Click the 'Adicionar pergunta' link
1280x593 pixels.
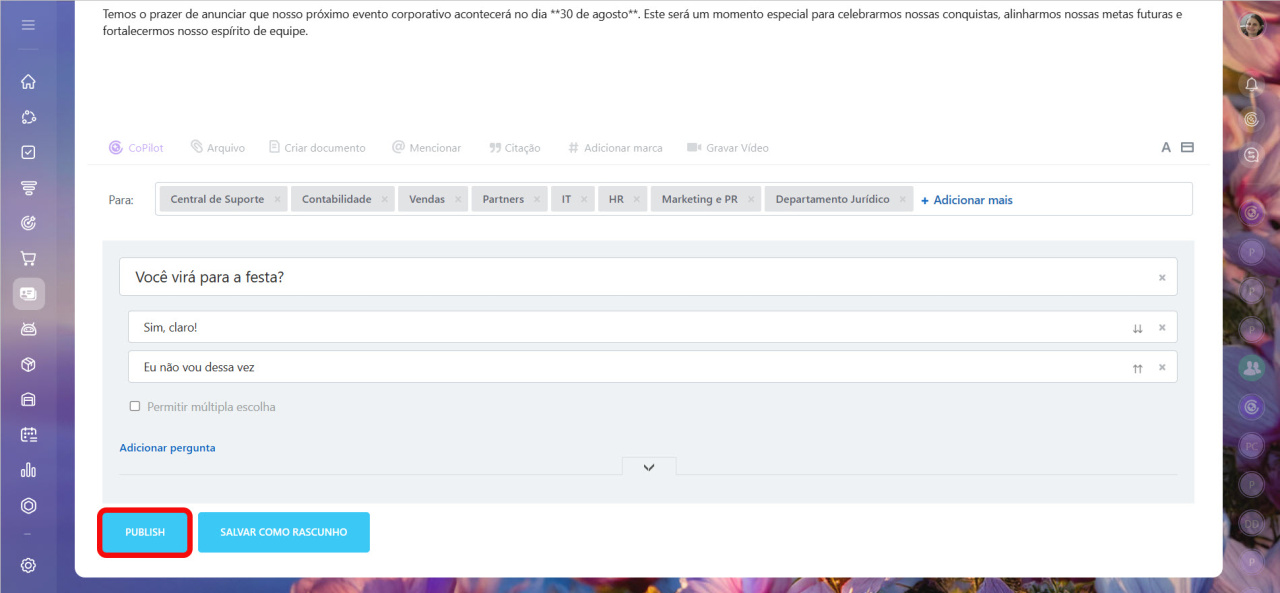(x=167, y=448)
